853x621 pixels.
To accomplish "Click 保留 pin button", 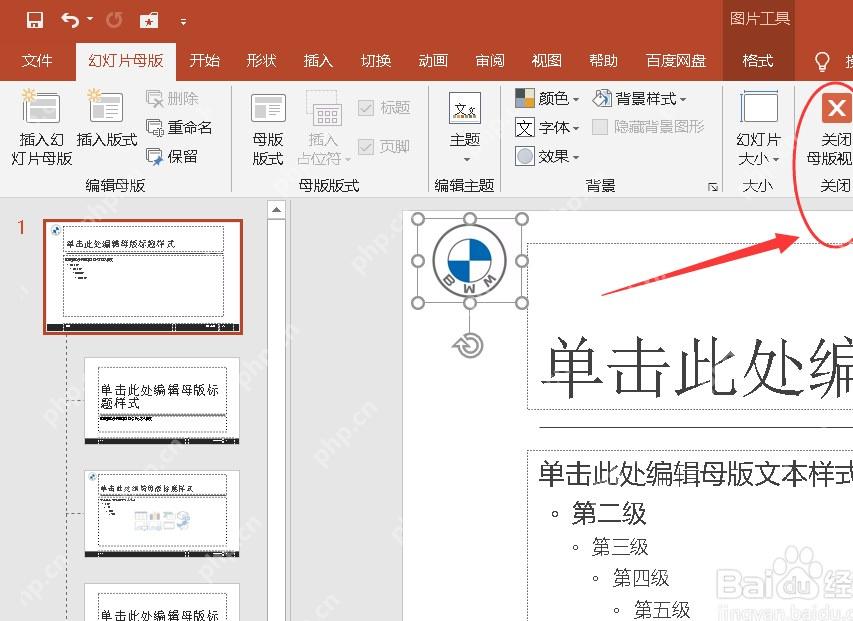I will coord(172,157).
